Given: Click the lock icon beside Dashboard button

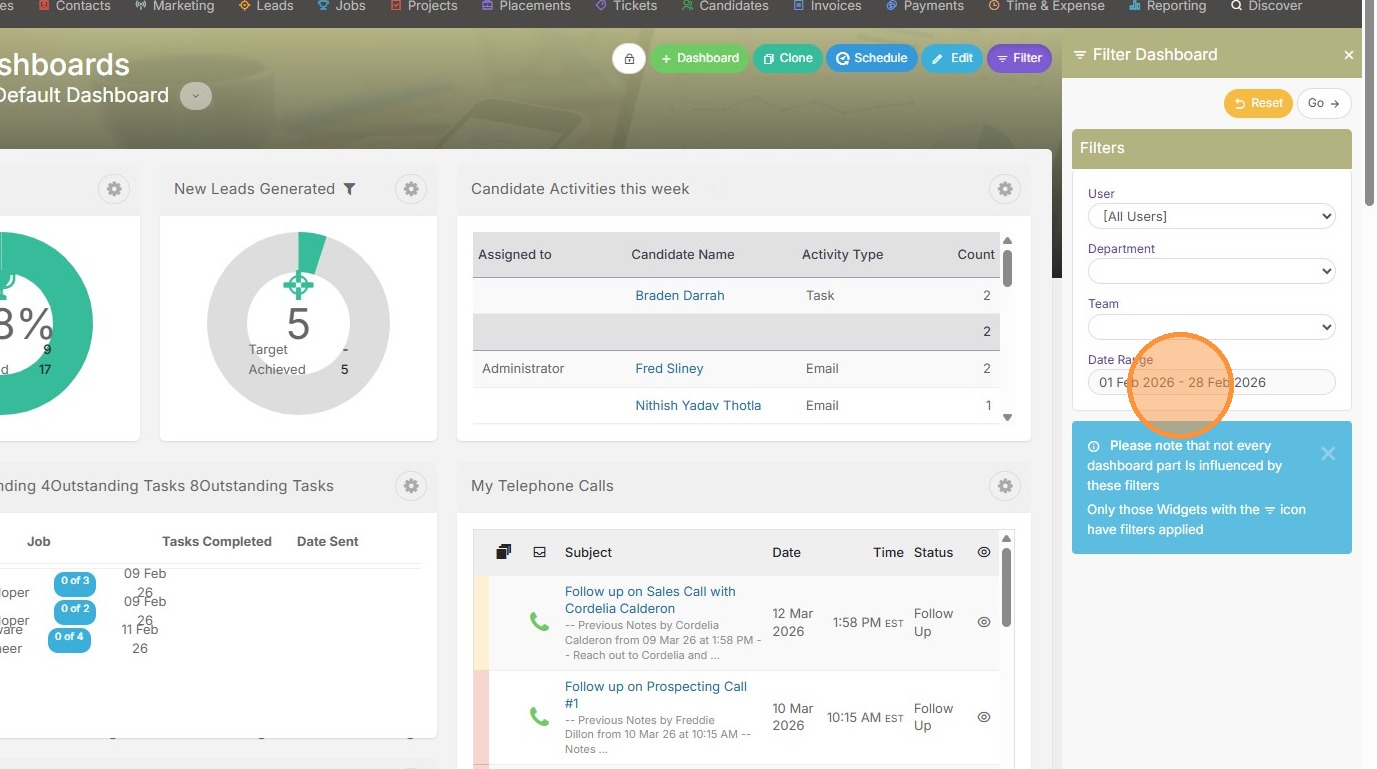Looking at the screenshot, I should coord(629,58).
